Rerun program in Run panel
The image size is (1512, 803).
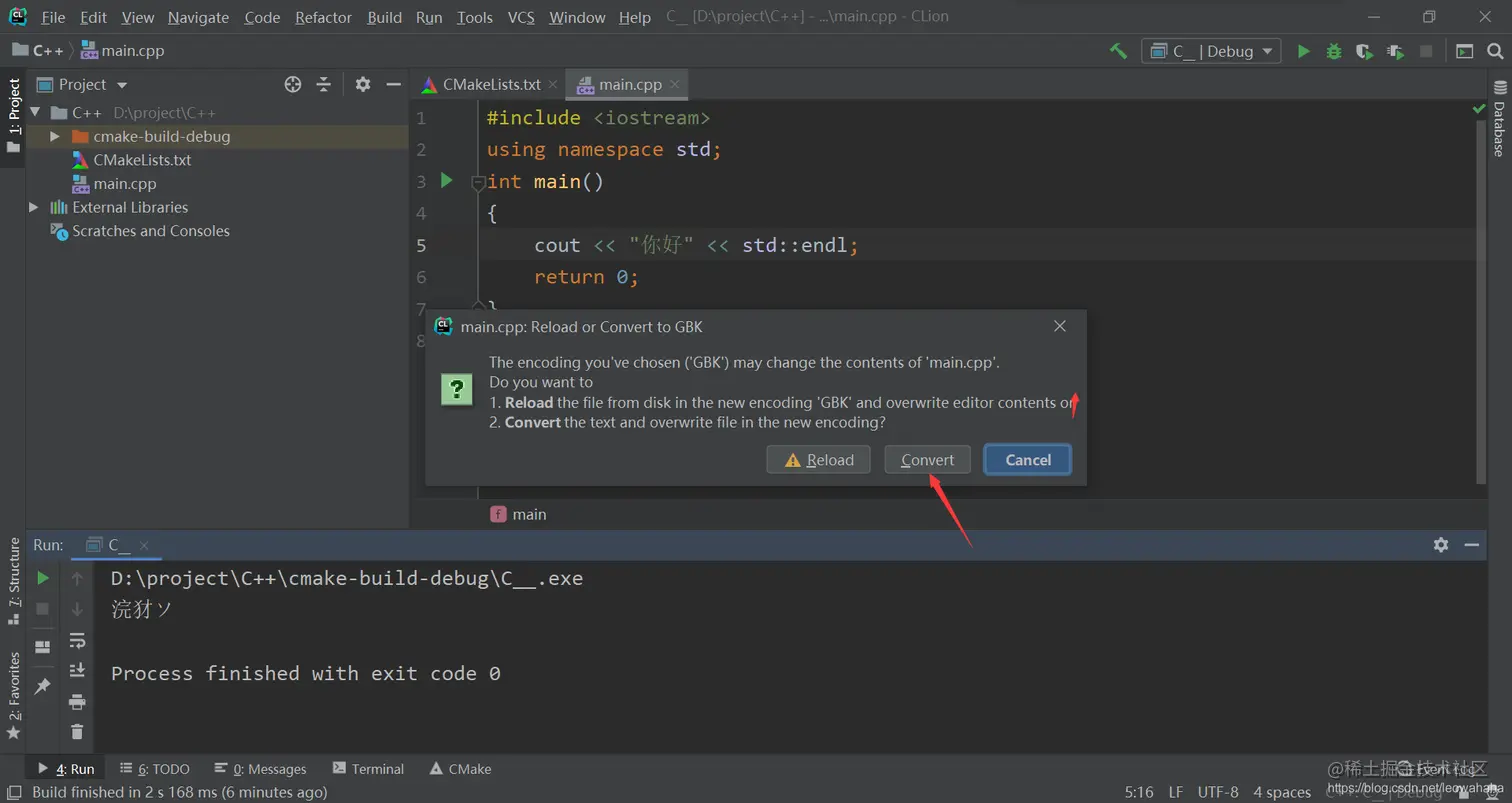42,578
